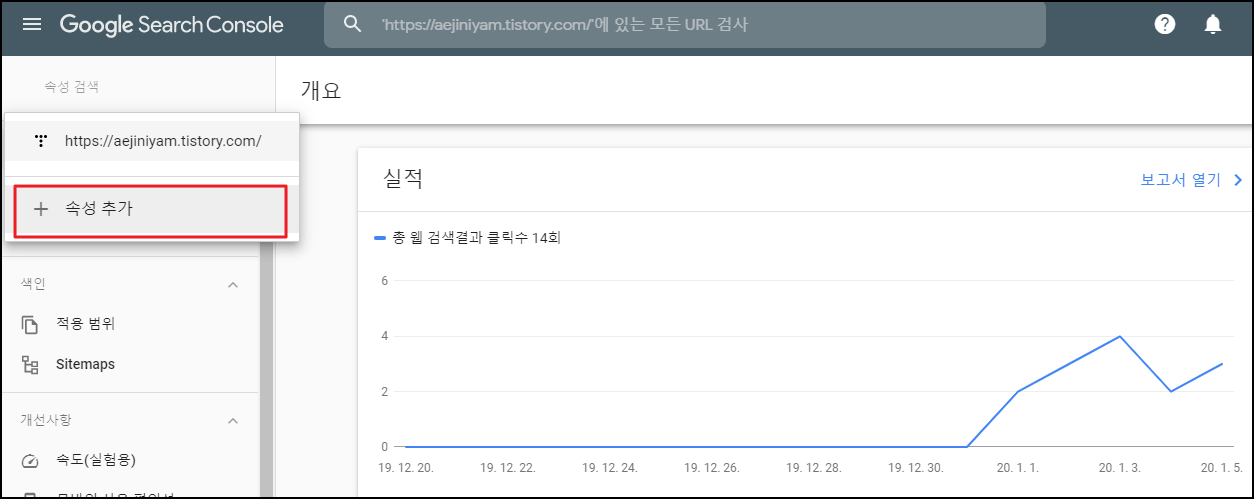Click the Sitemaps tree icon
The image size is (1254, 499).
point(30,365)
